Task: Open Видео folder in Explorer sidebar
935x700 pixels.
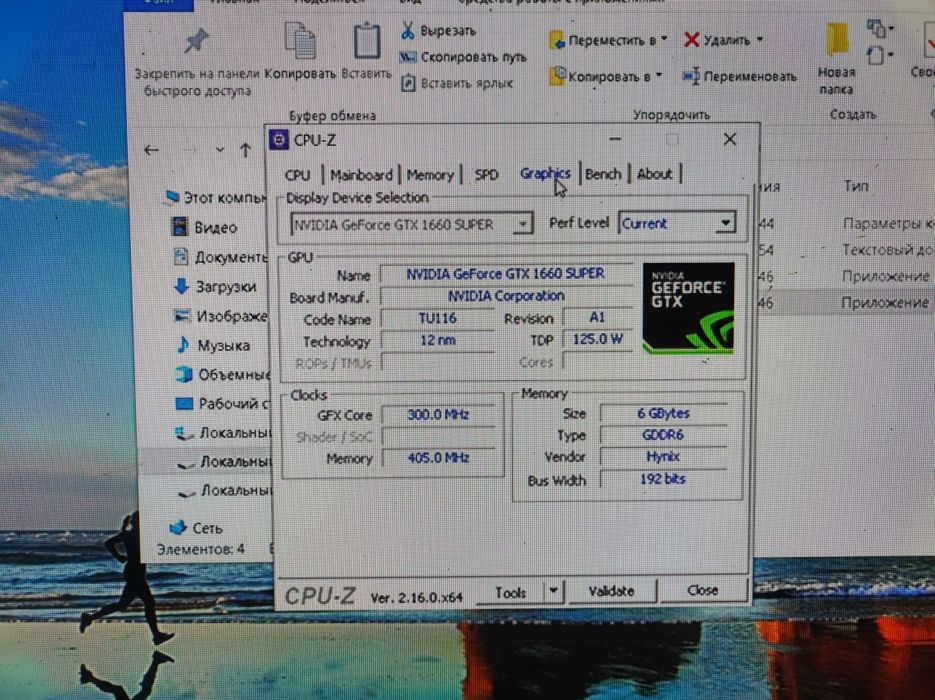Action: [x=205, y=227]
